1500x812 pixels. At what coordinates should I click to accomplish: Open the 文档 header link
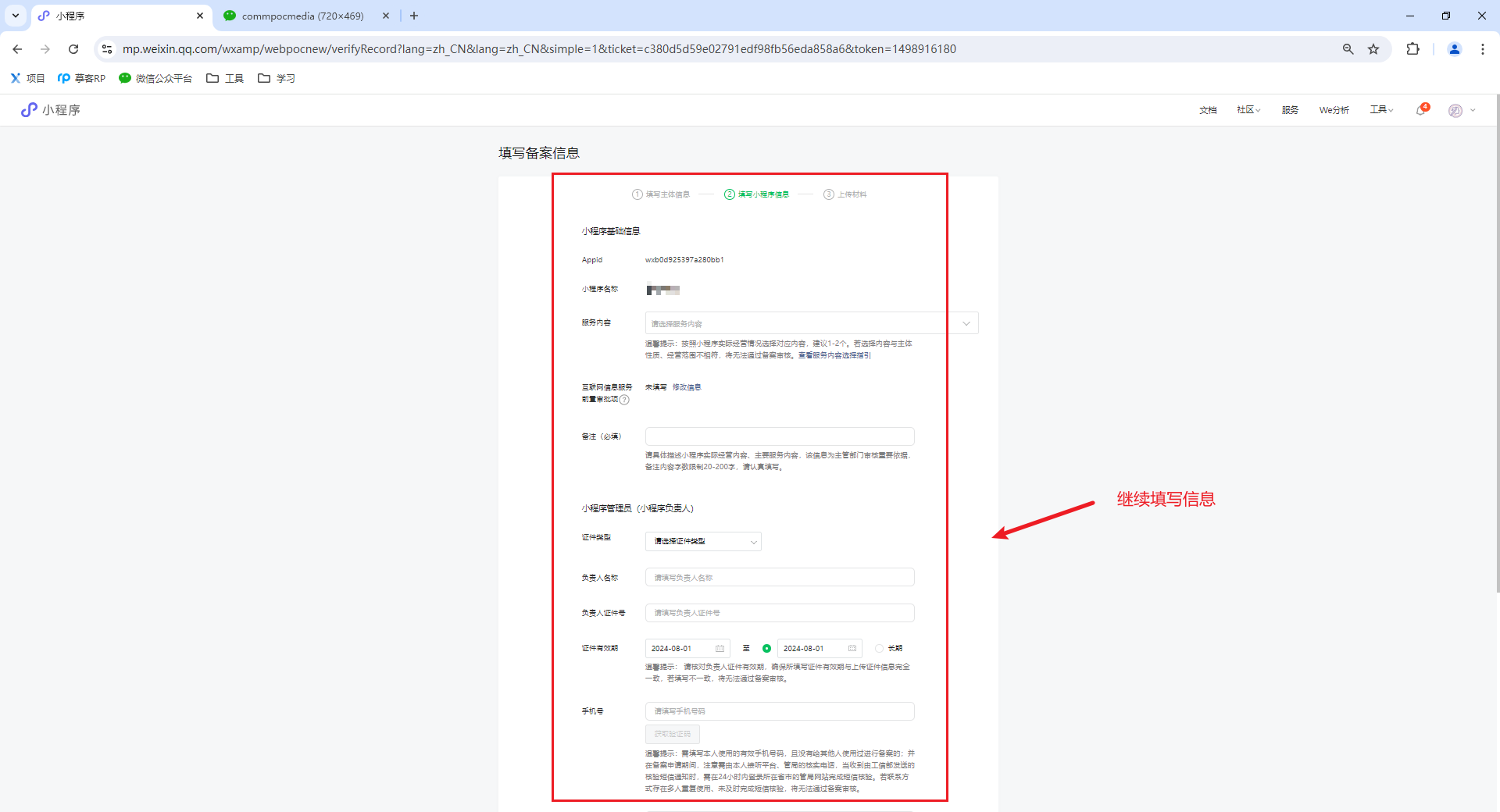[x=1208, y=110]
